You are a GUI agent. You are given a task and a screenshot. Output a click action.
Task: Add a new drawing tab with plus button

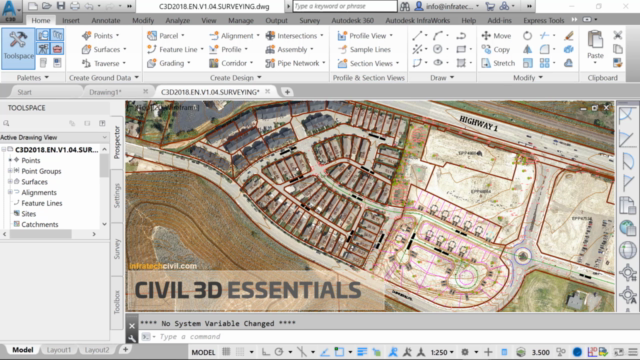[287, 92]
